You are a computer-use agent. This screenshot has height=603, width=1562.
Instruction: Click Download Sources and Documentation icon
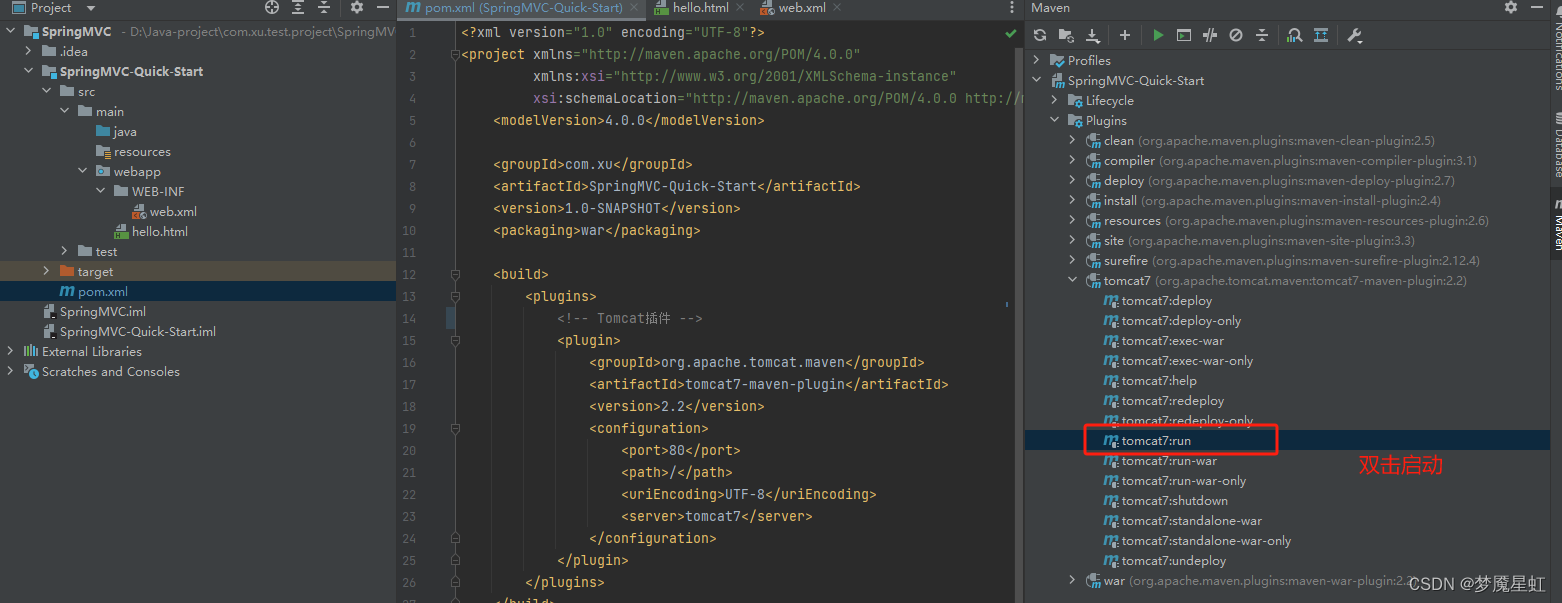(x=1093, y=35)
